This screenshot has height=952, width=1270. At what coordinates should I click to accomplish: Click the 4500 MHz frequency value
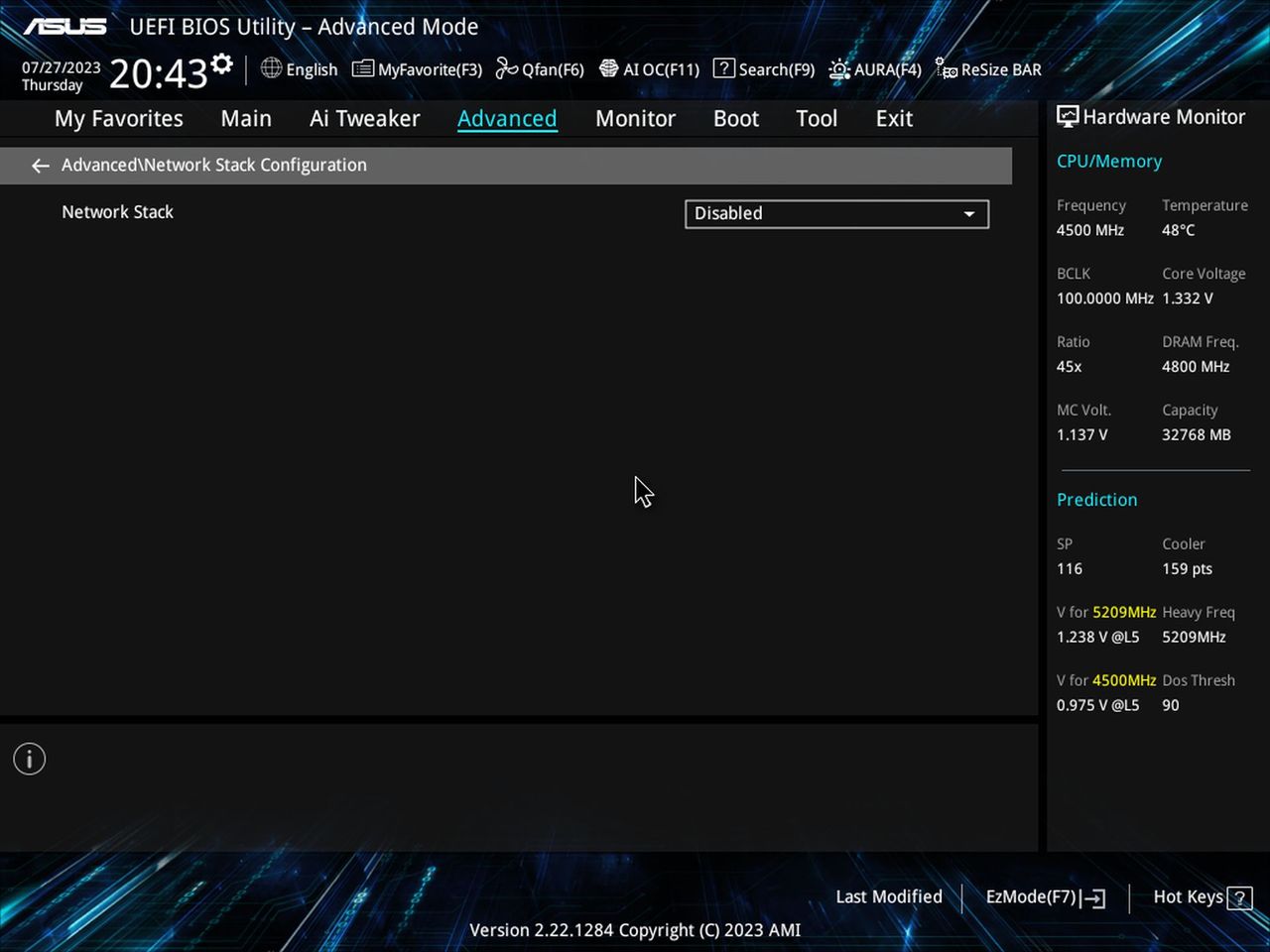[1090, 230]
